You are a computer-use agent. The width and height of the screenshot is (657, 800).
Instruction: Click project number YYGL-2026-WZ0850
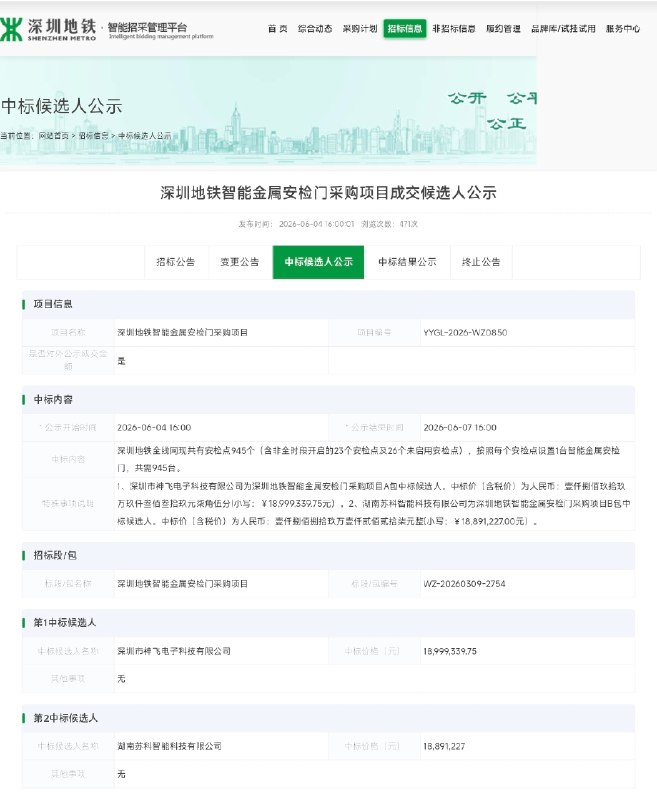[465, 333]
